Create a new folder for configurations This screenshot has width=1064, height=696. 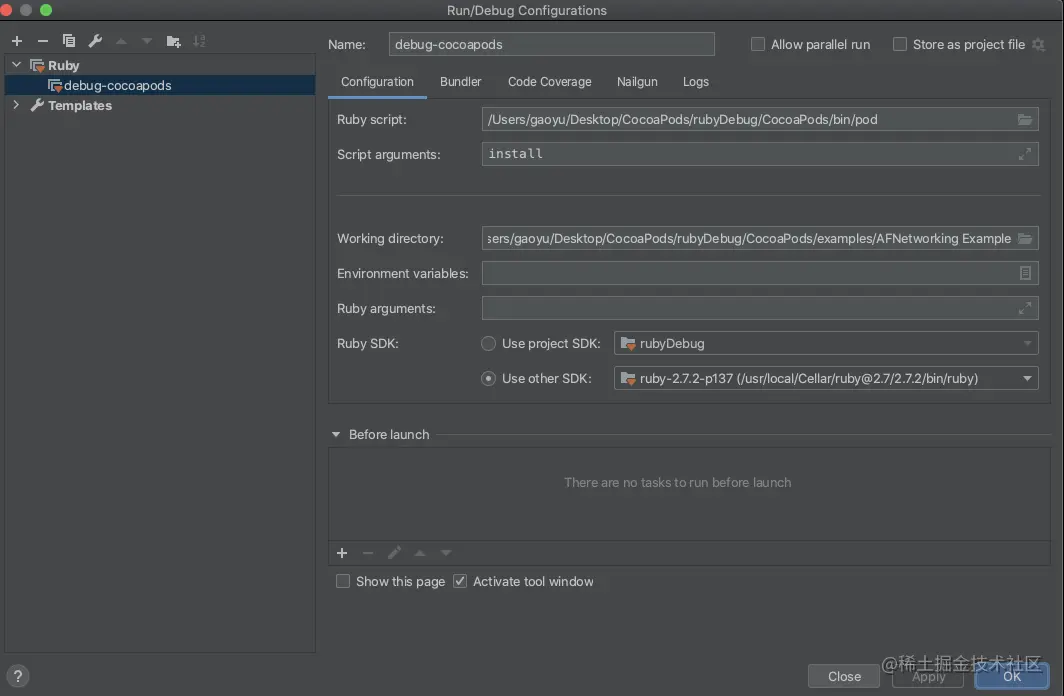click(173, 41)
